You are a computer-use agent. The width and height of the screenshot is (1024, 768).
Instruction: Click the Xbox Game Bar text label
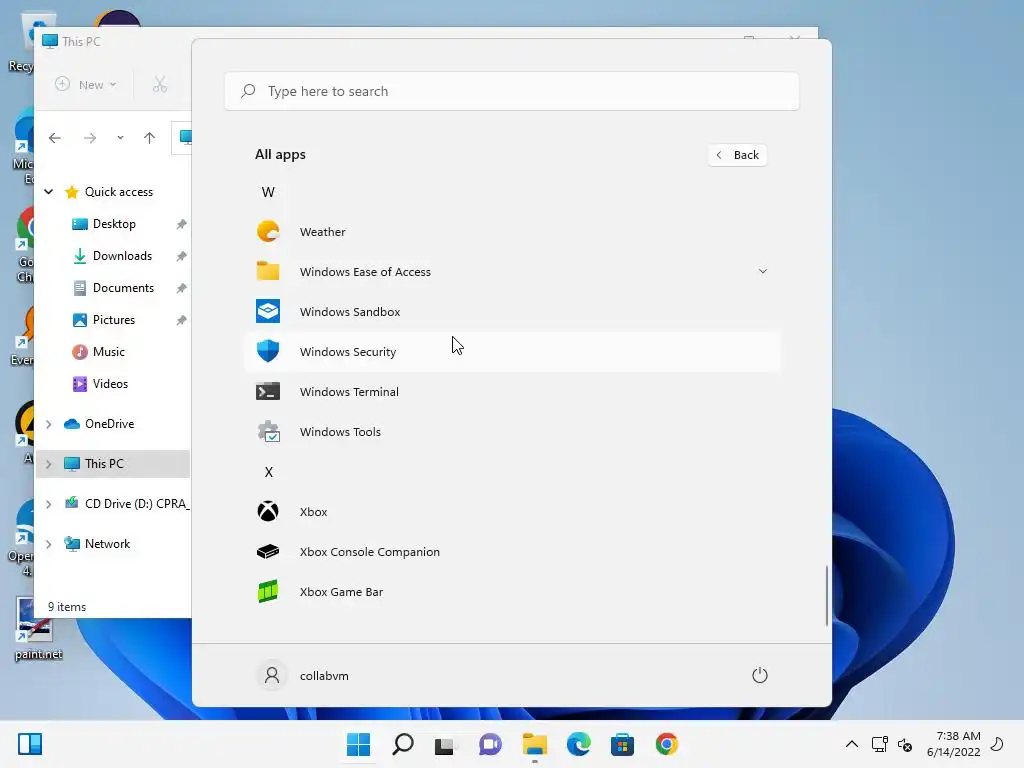(341, 592)
